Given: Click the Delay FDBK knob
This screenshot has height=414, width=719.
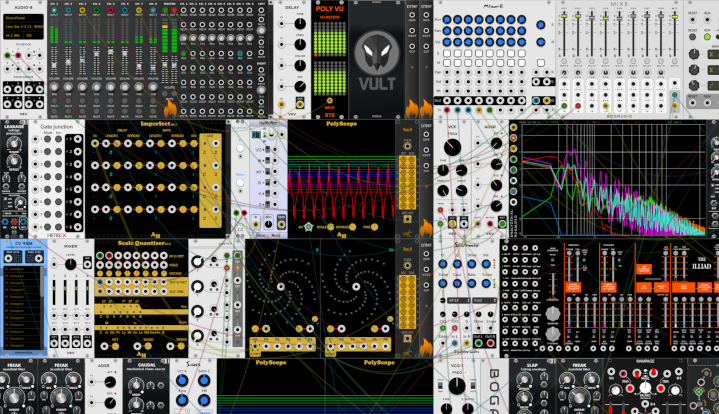Looking at the screenshot, I should [300, 44].
